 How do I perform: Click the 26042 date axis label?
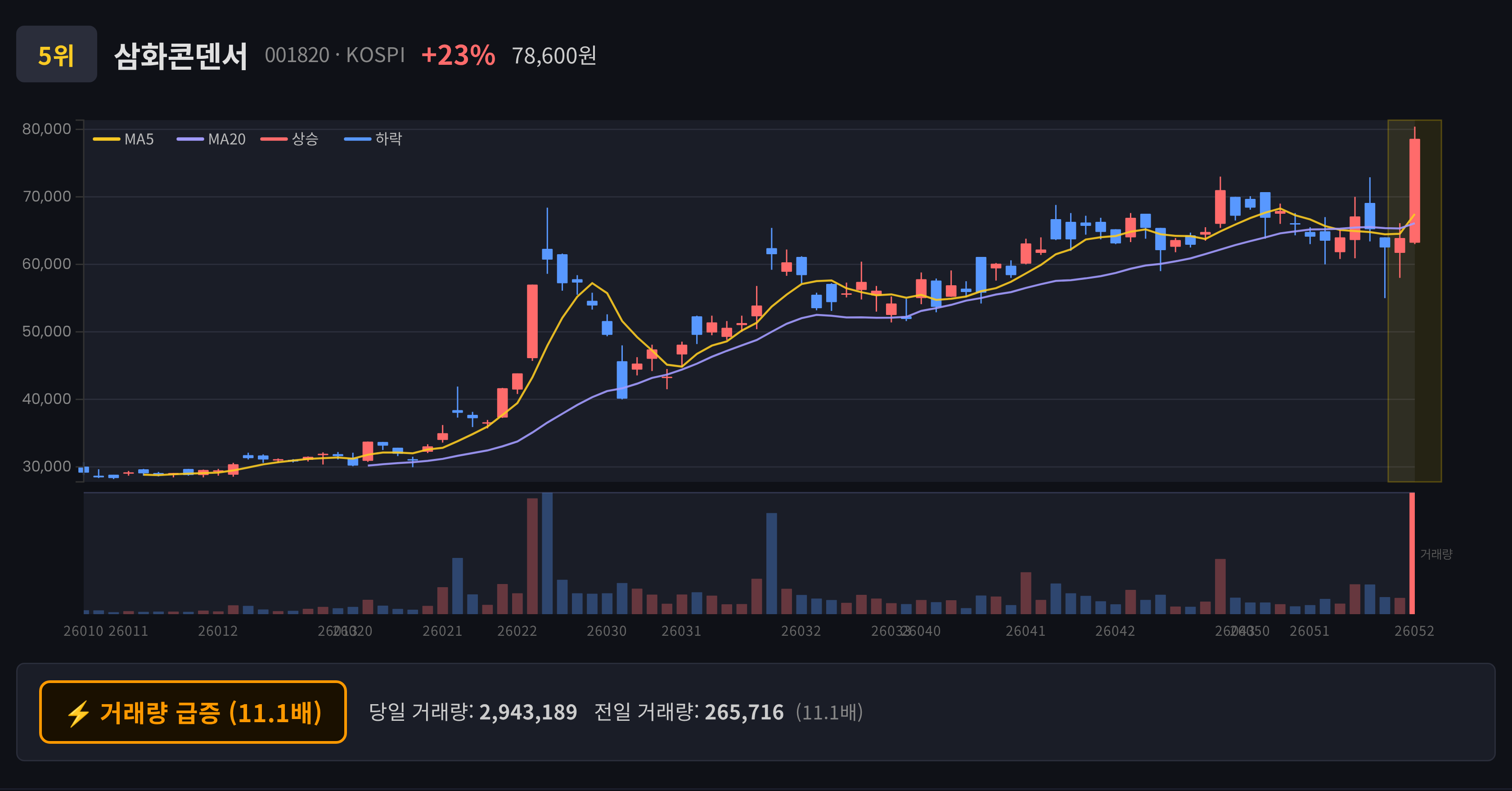pos(1115,631)
